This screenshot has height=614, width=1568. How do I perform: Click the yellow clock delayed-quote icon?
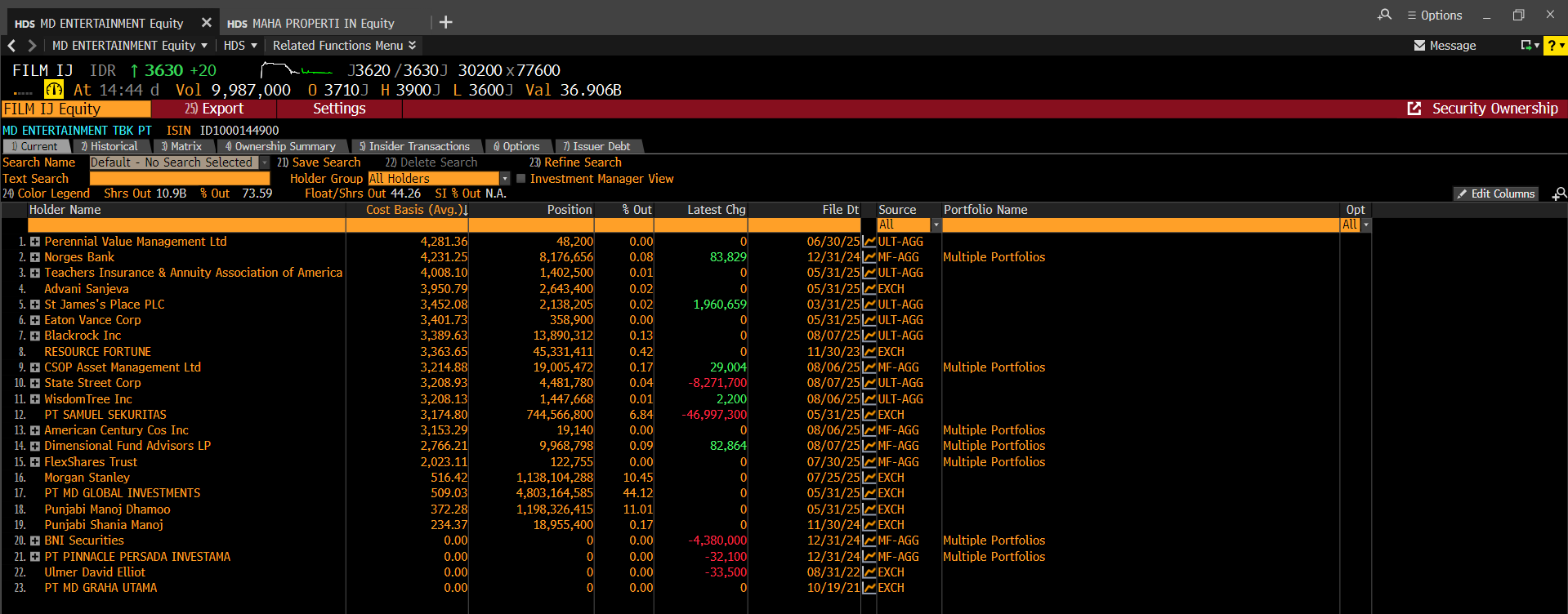point(54,90)
